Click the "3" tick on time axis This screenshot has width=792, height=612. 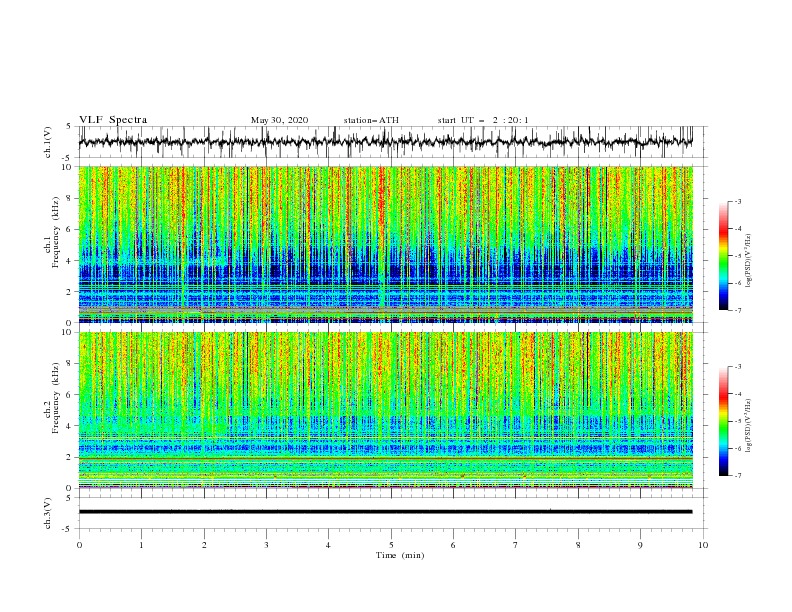(266, 545)
